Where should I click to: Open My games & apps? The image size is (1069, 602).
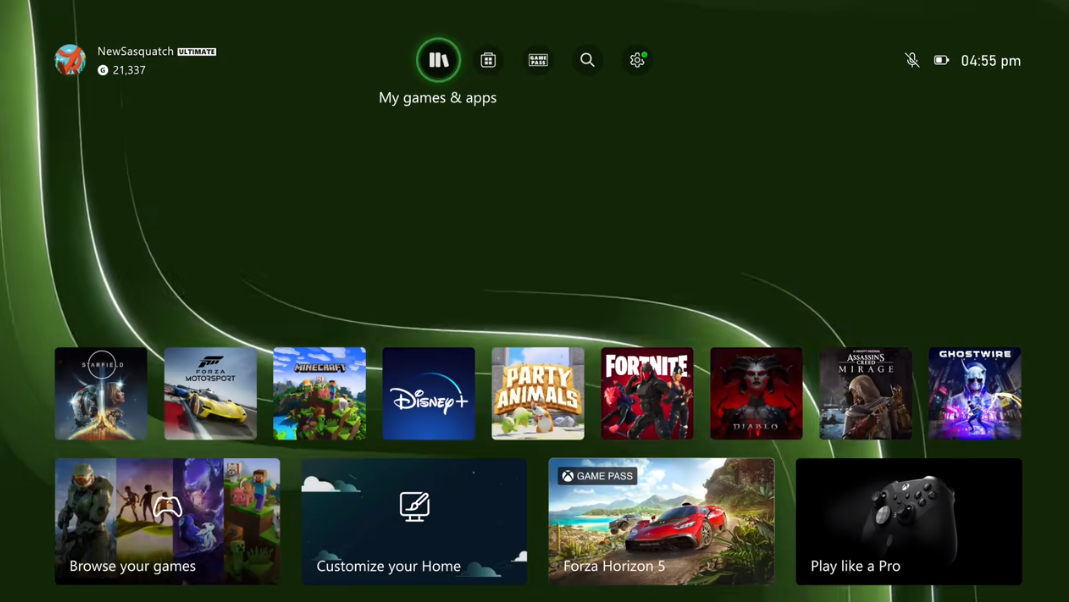coord(438,59)
